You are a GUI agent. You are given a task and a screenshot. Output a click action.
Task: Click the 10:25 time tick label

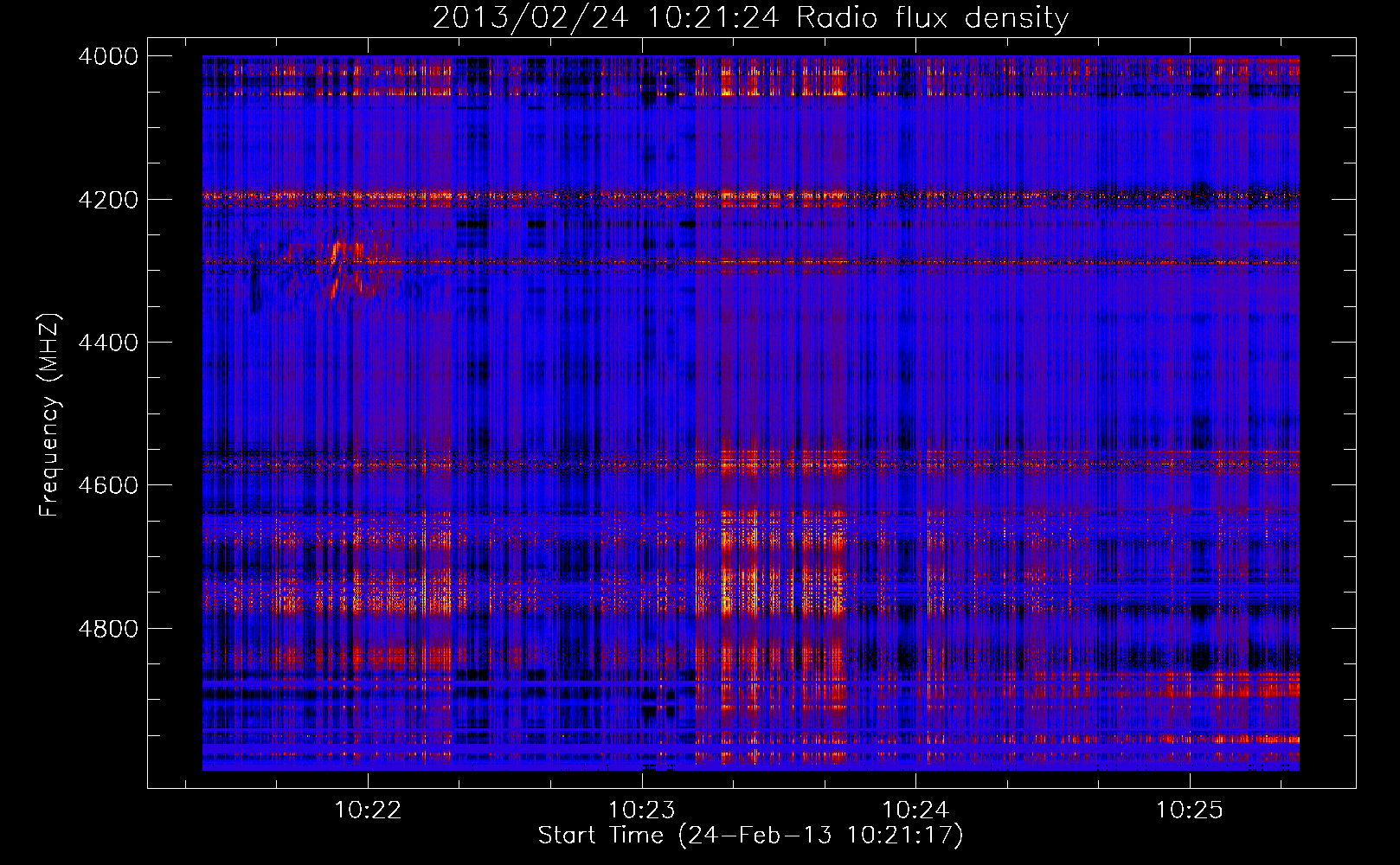1190,811
